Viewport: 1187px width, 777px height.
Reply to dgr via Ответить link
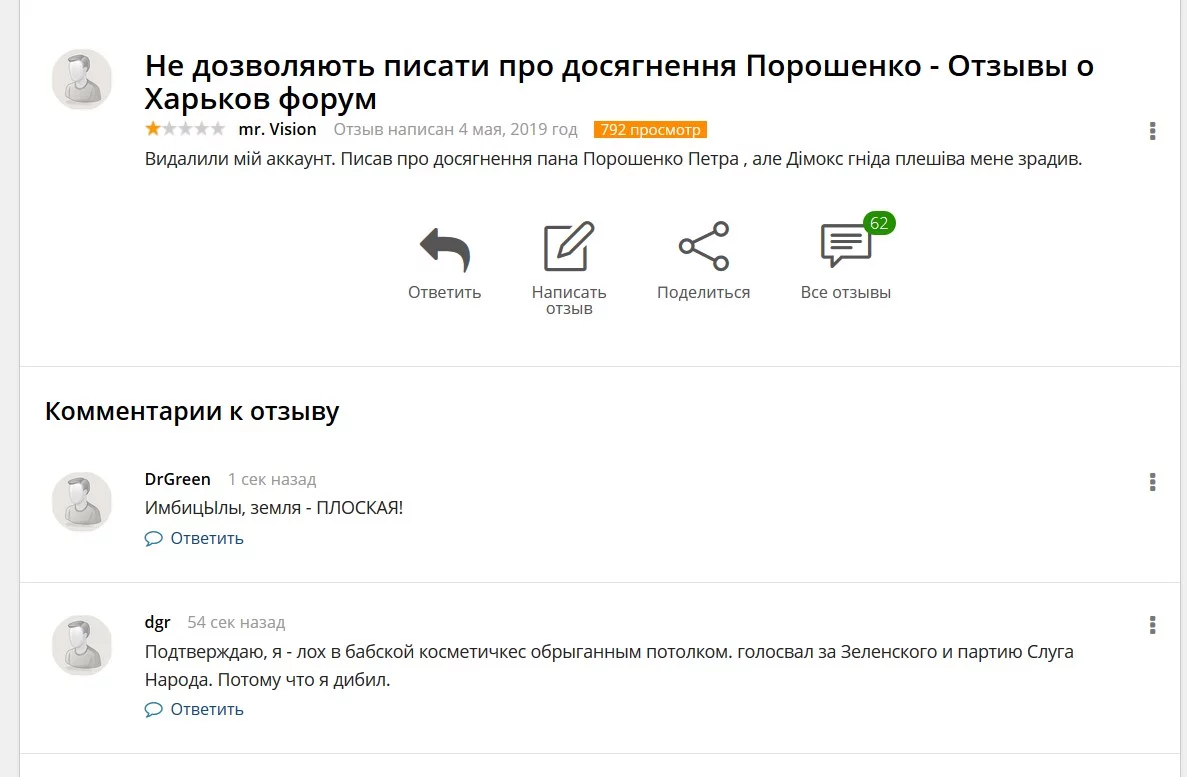coord(205,709)
